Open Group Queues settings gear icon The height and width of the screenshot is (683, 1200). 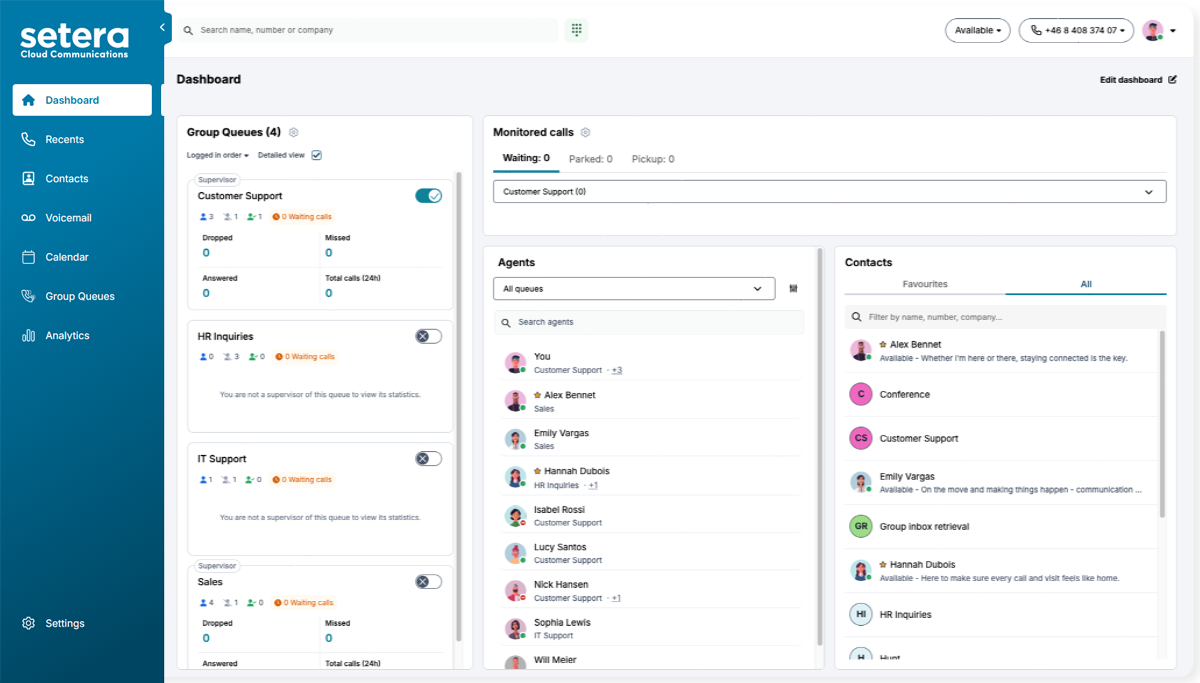coord(294,132)
